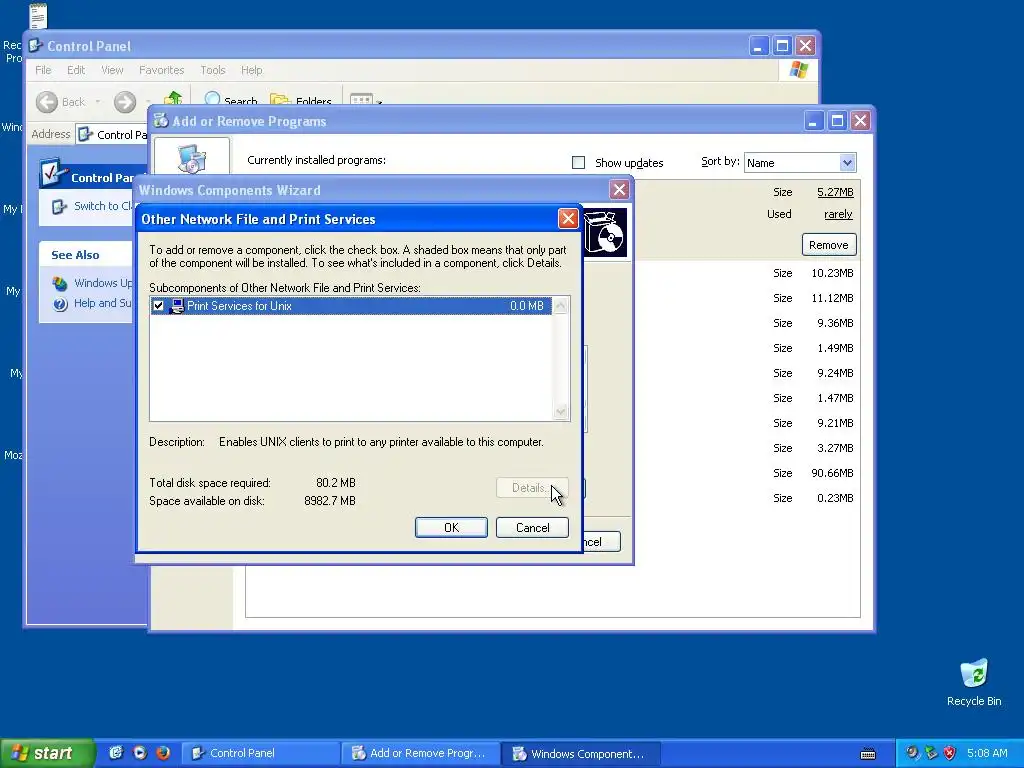Select the 0.23MB program size row

coord(813,498)
